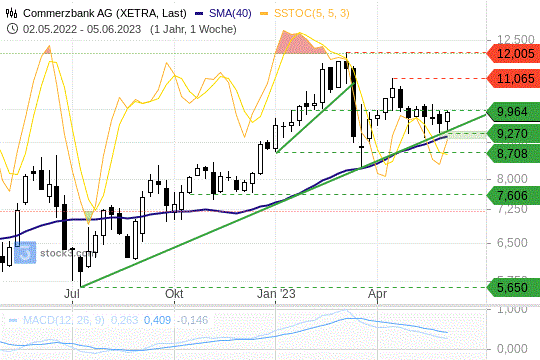Screen dimensions: 540x360
Task: Click the 12,500 price axis label
Action: (x=516, y=39)
